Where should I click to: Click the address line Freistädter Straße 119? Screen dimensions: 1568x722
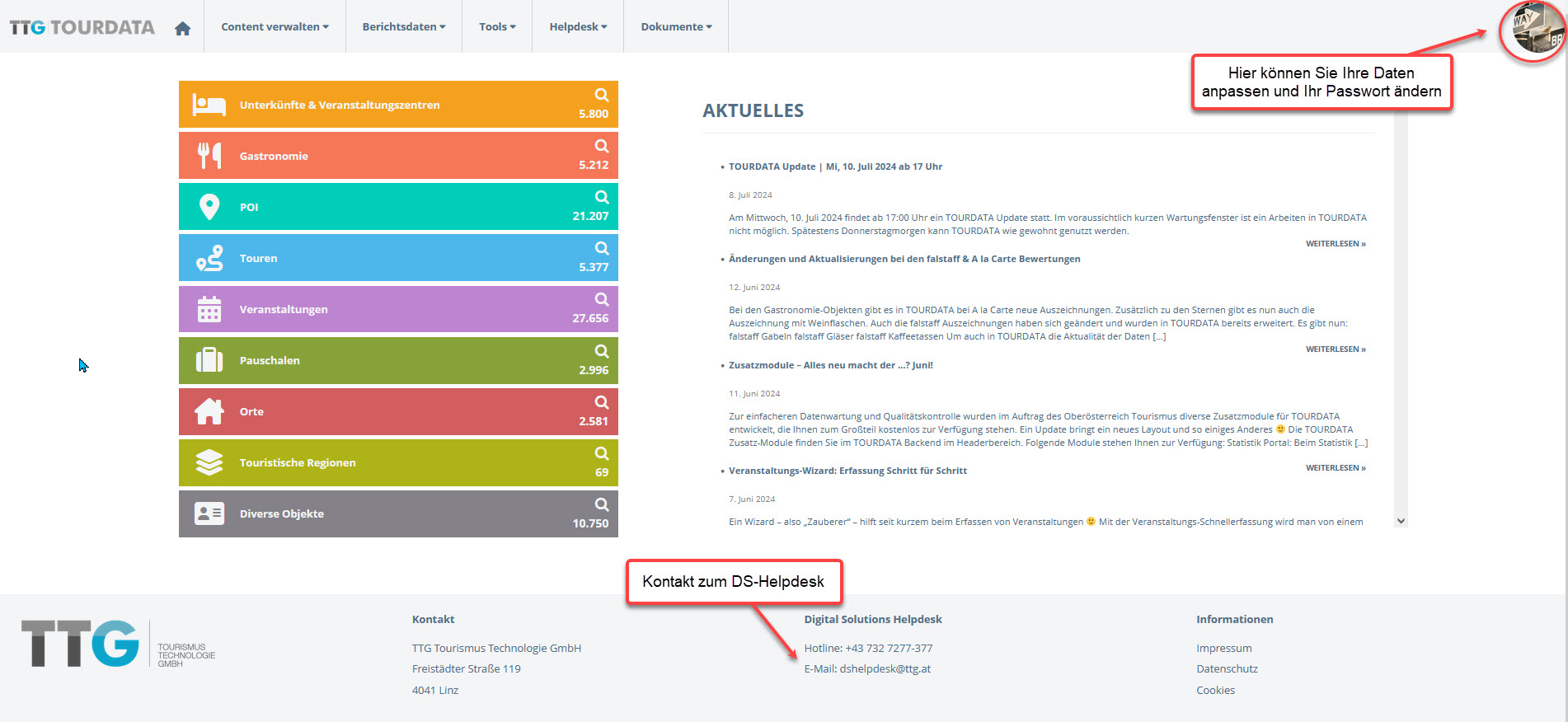[467, 669]
